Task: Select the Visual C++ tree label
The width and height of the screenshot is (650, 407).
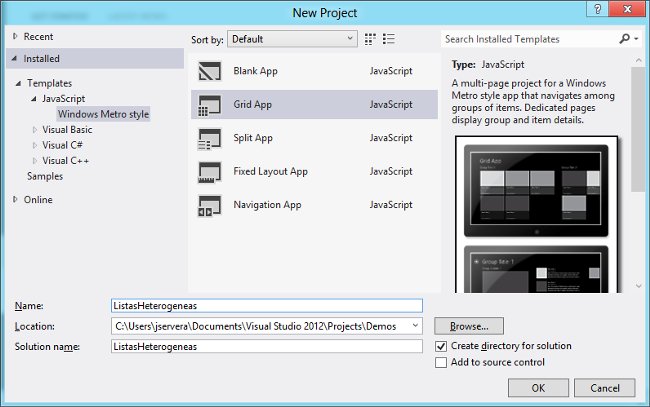Action: (x=65, y=161)
